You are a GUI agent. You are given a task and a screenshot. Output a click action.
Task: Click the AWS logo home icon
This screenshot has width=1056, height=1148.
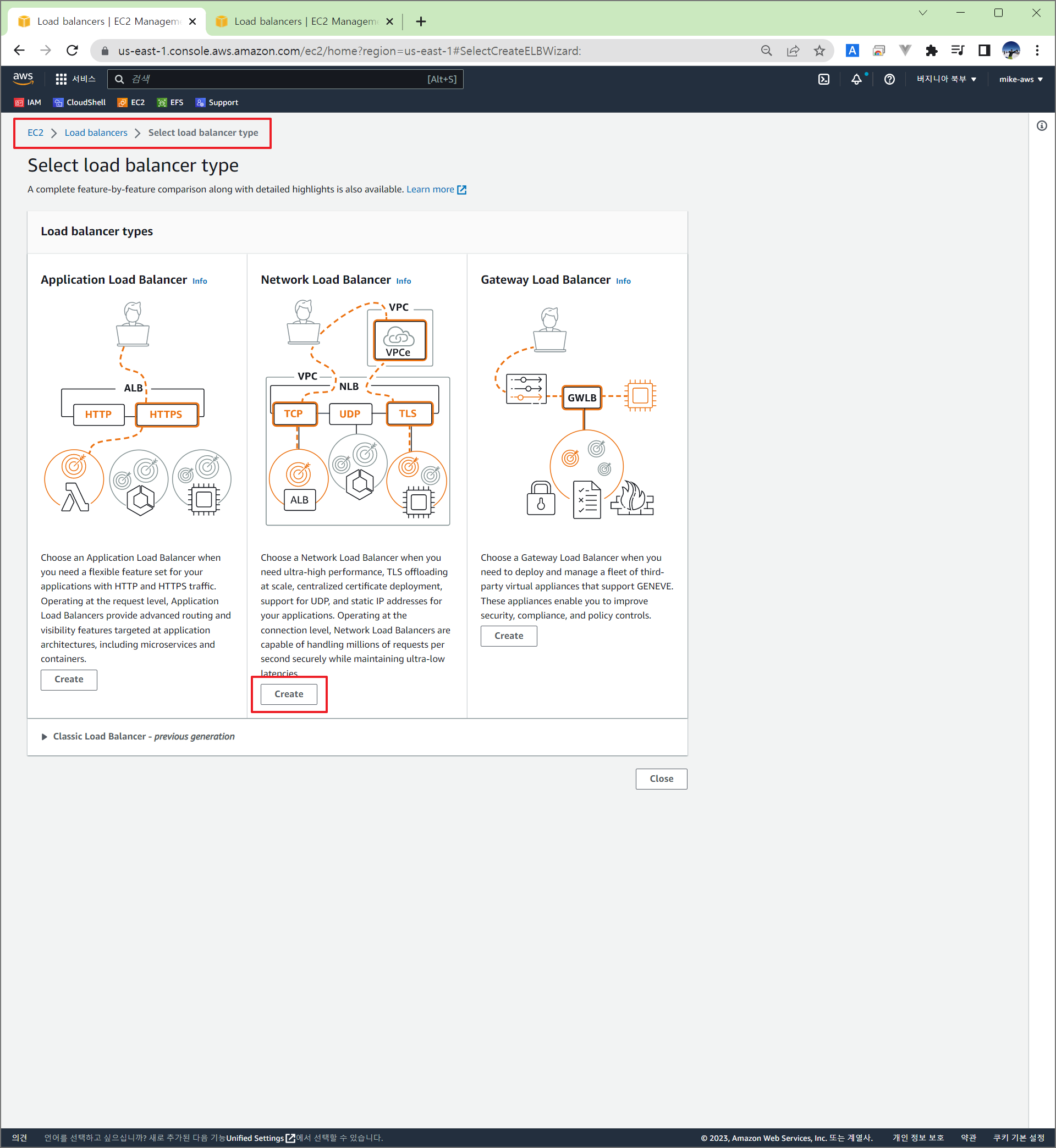[x=24, y=79]
